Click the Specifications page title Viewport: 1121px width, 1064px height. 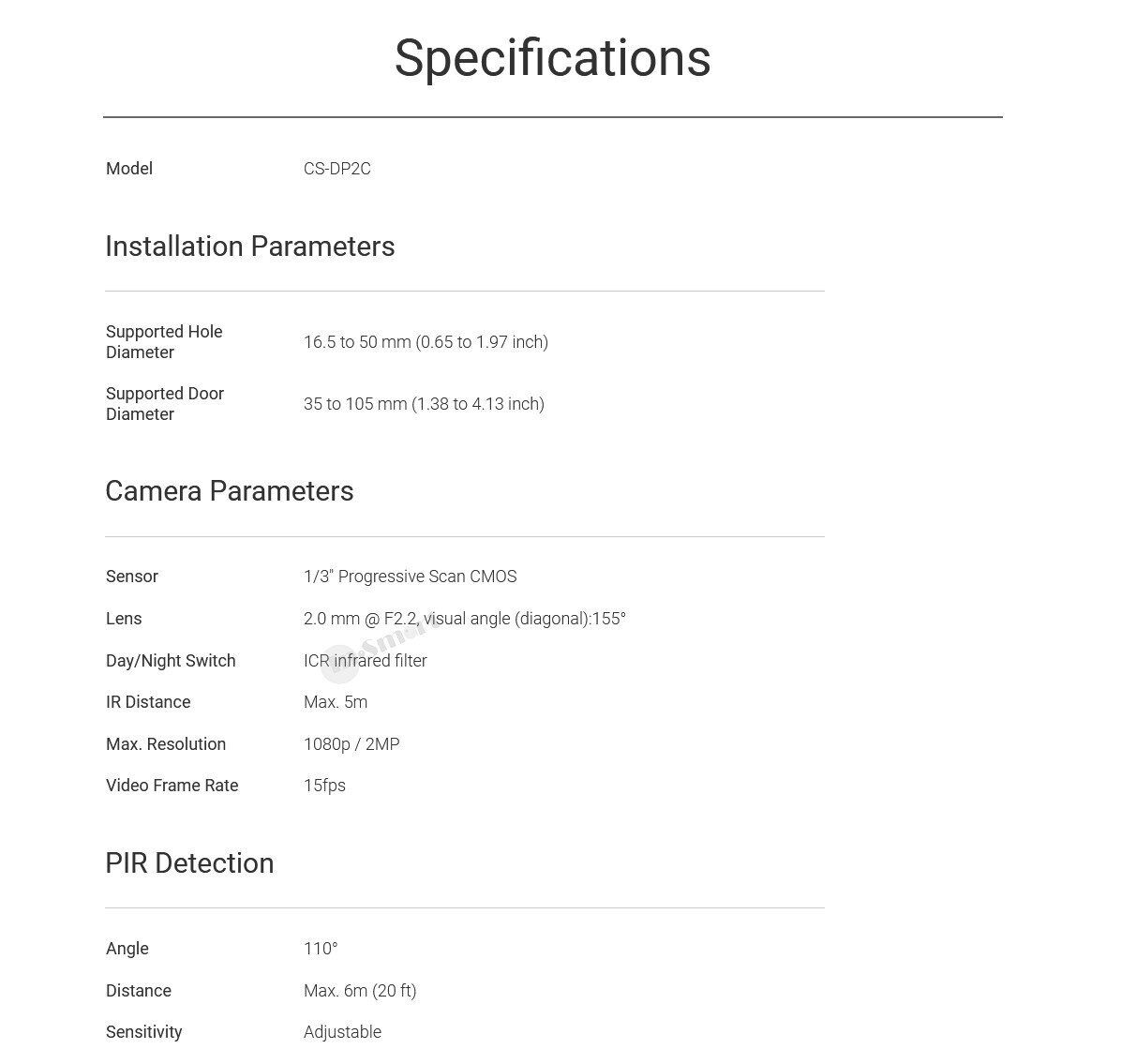(x=552, y=58)
